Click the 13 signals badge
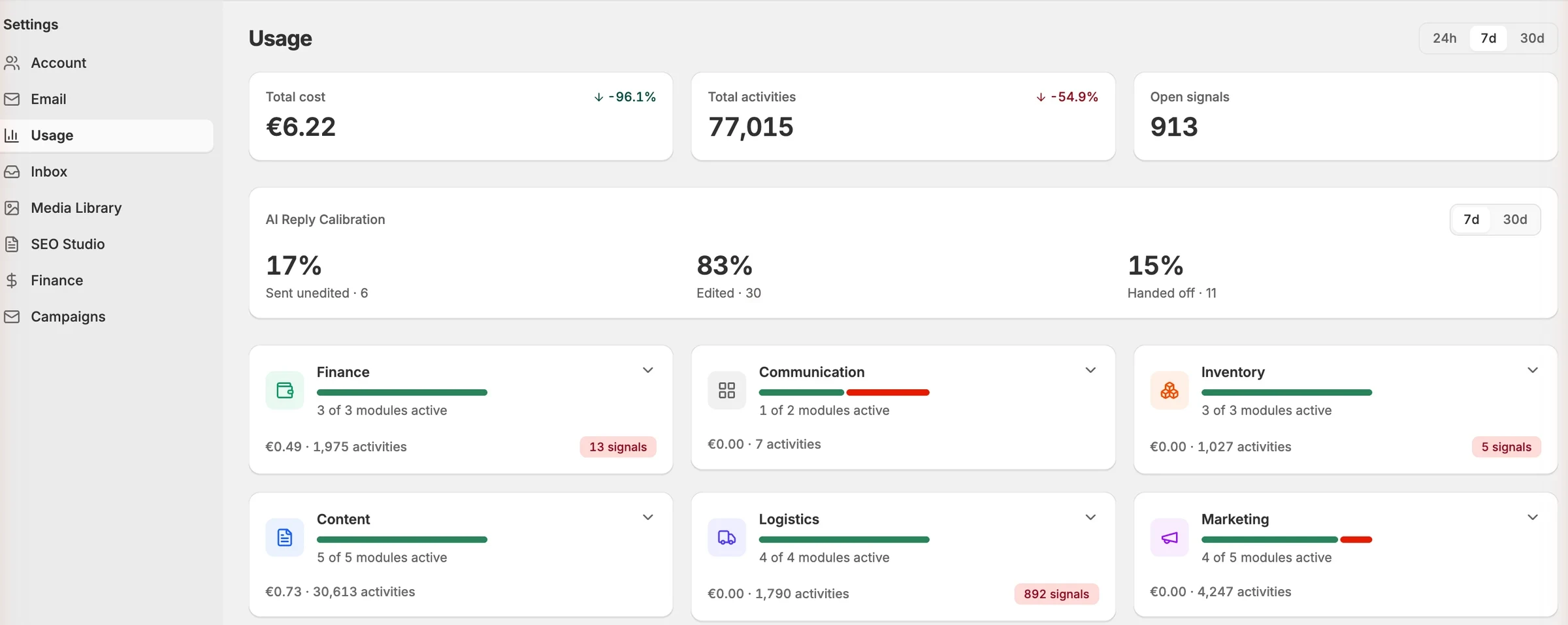1568x625 pixels. [x=618, y=447]
